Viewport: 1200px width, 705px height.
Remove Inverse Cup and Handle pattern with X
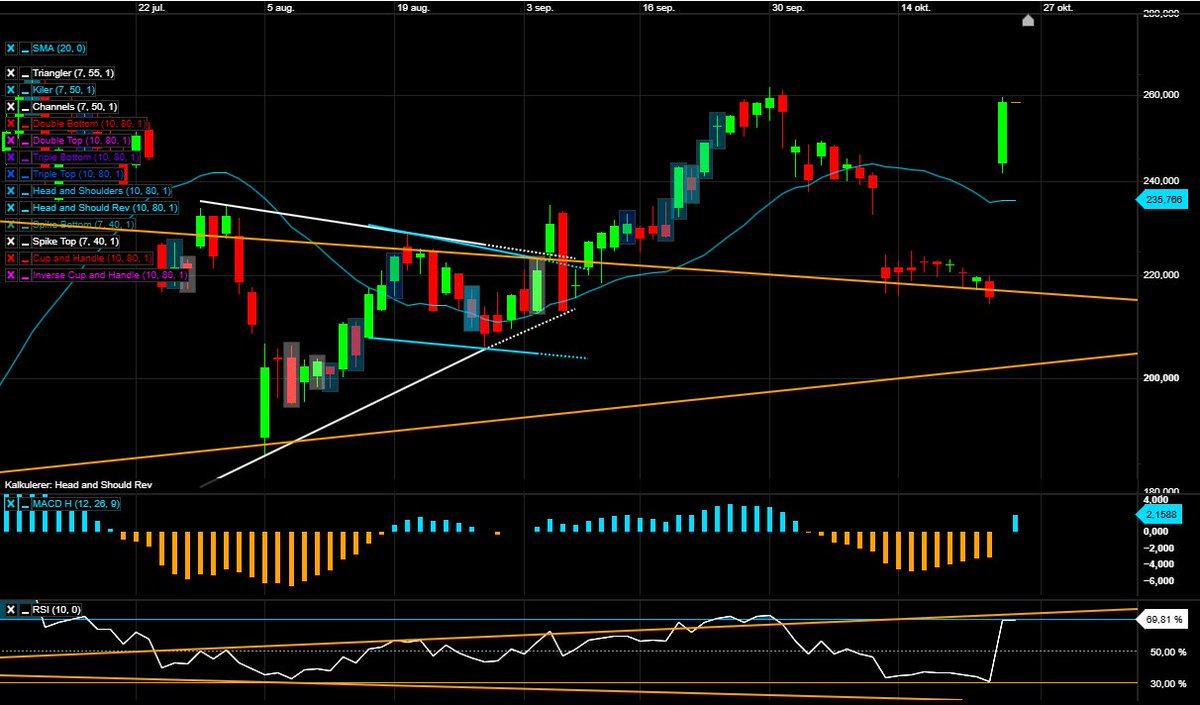pos(11,275)
